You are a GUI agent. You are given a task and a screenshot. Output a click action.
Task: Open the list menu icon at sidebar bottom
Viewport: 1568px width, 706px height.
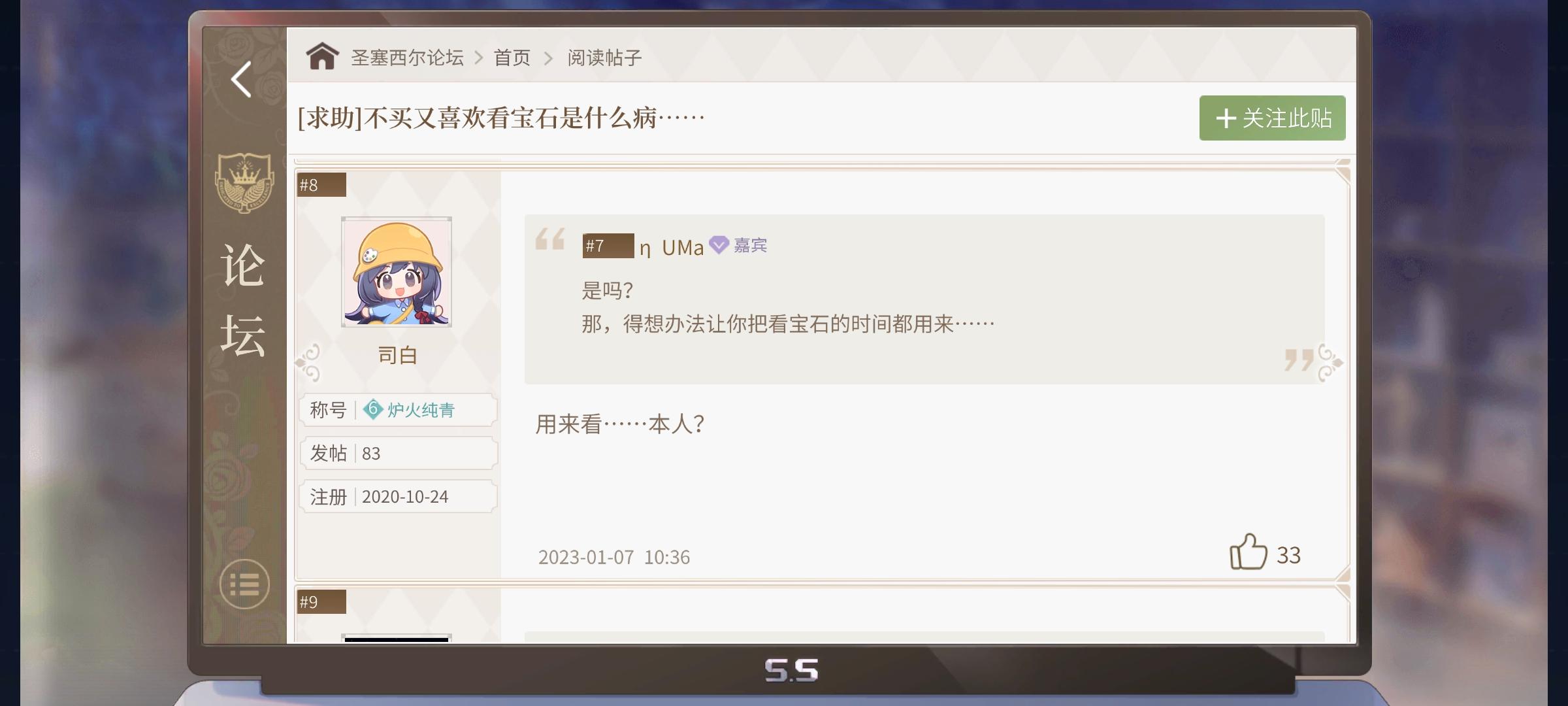(244, 584)
